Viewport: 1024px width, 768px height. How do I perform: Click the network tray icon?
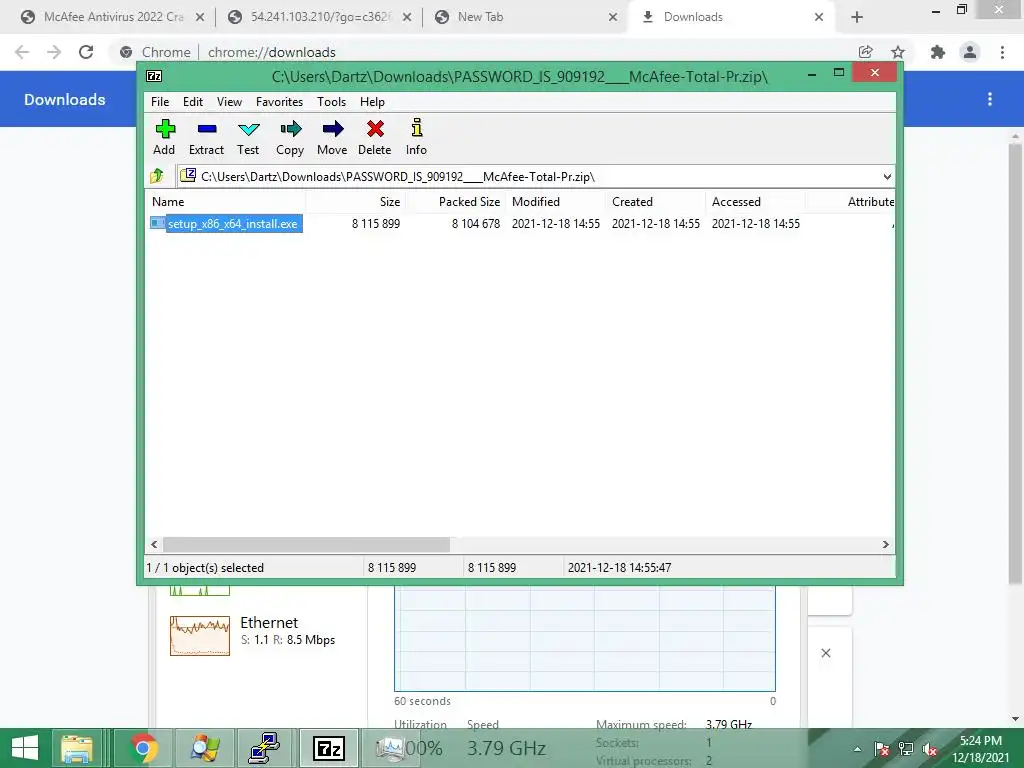[x=906, y=749]
